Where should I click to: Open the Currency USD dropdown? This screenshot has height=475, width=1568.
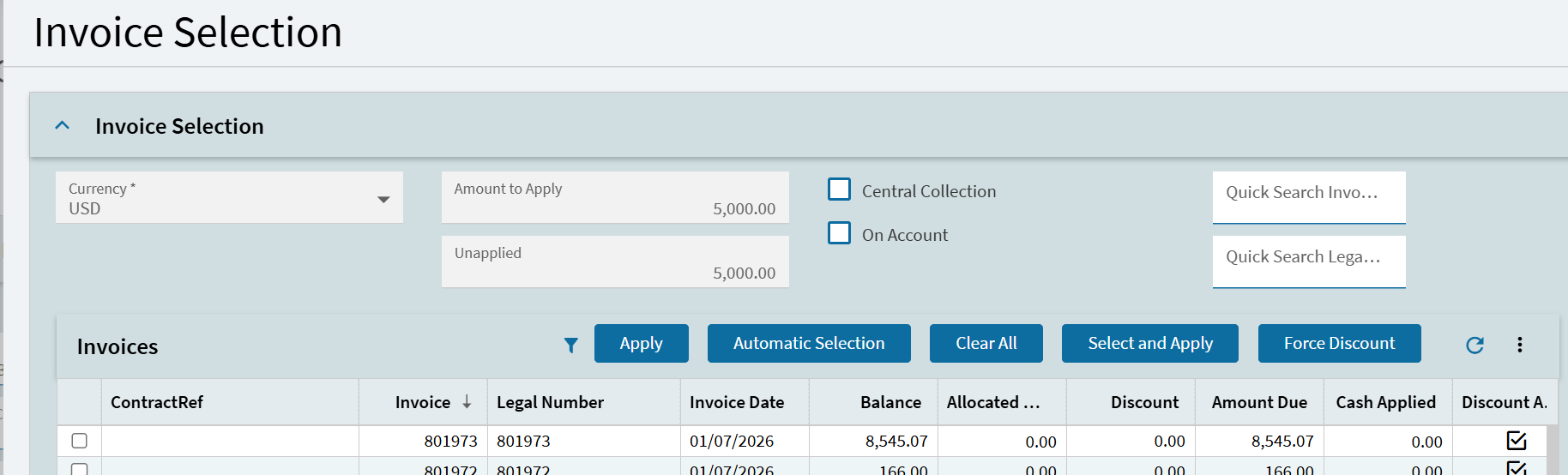(383, 199)
